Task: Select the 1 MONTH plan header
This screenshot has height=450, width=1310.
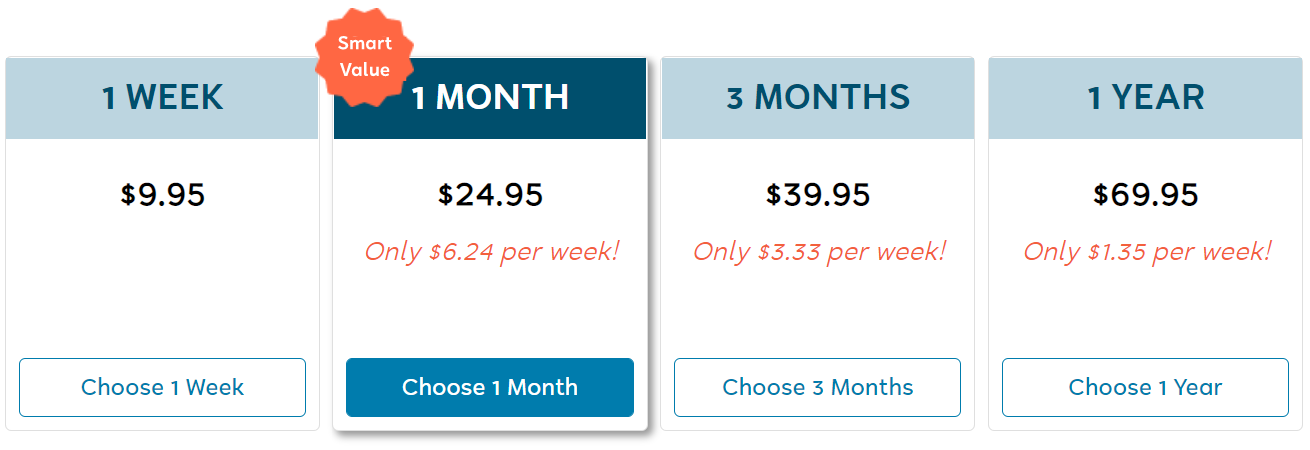Action: pyautogui.click(x=490, y=98)
